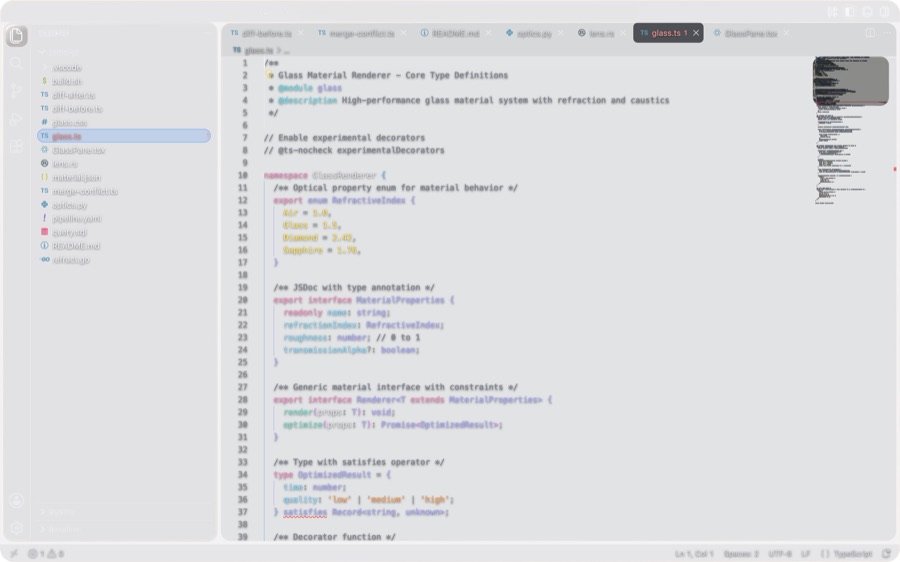900x562 pixels.
Task: Open diff-before.ts from the file tree
Action: point(123,109)
